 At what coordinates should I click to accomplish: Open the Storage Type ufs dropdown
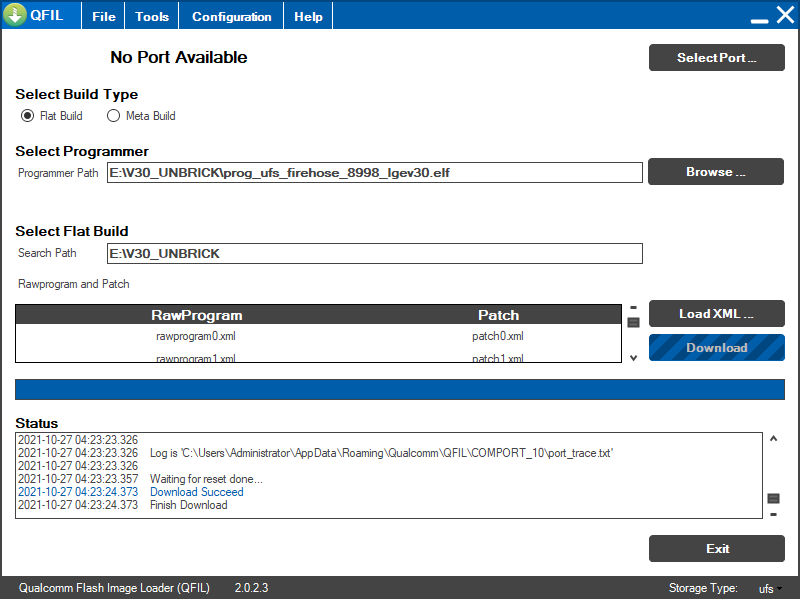pos(770,589)
